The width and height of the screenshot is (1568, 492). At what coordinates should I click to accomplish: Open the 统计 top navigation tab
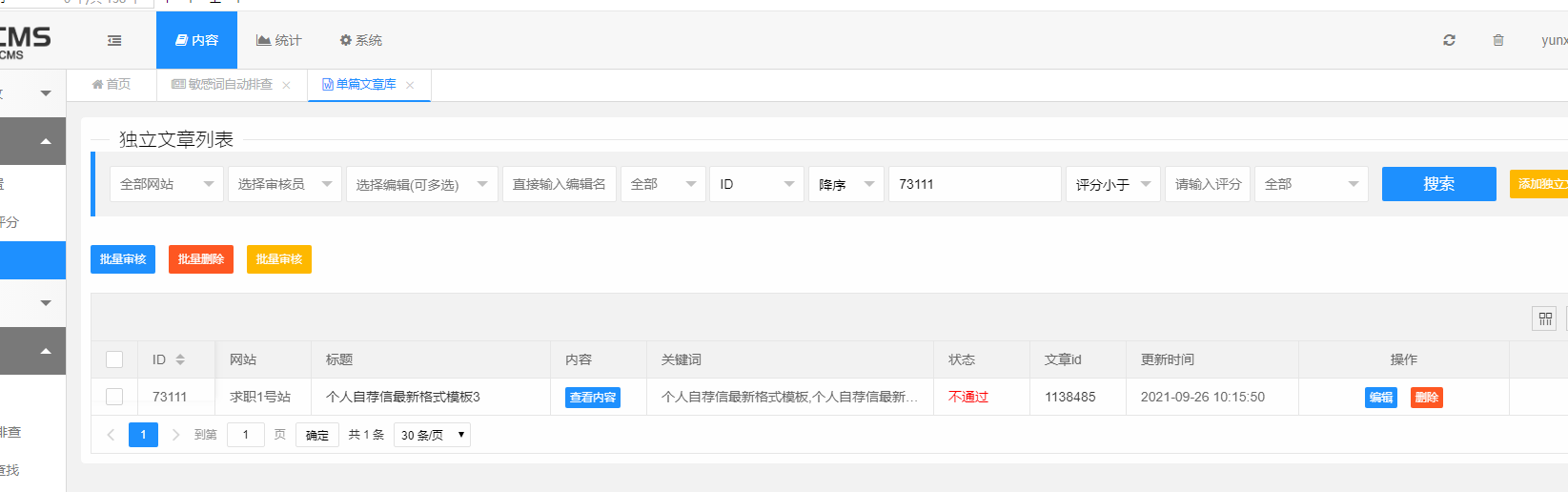(278, 40)
